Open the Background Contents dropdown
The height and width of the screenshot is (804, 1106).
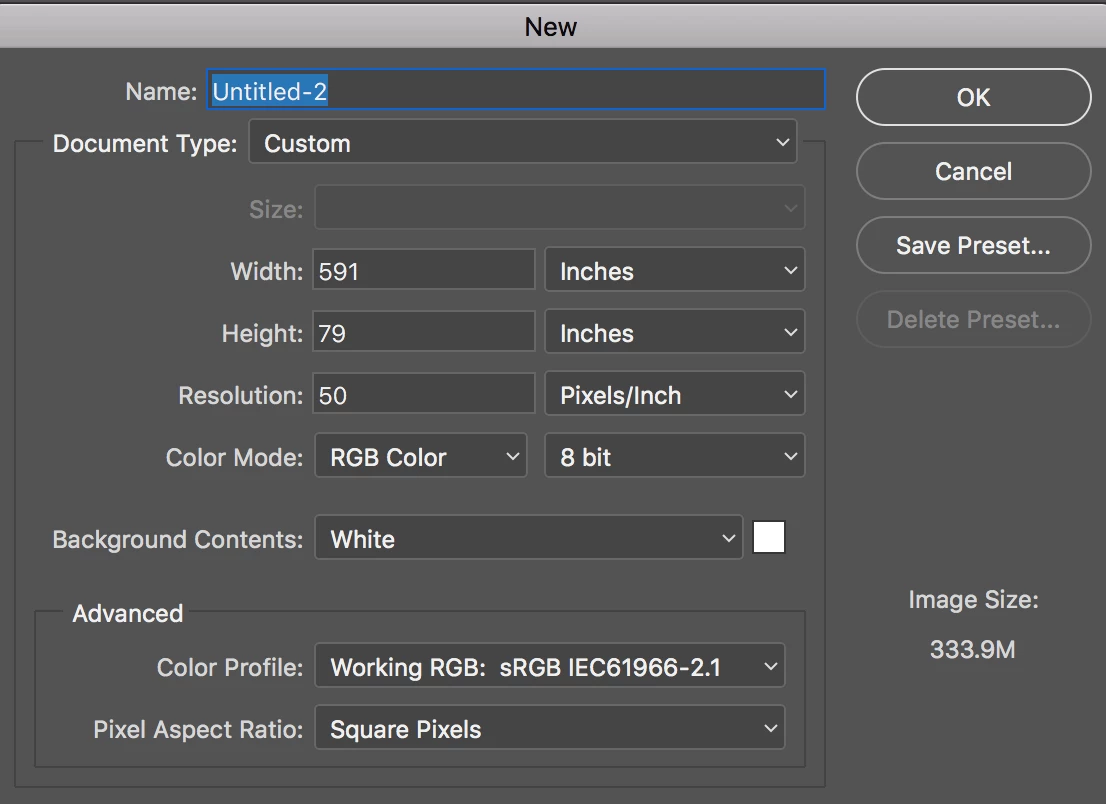pyautogui.click(x=528, y=539)
